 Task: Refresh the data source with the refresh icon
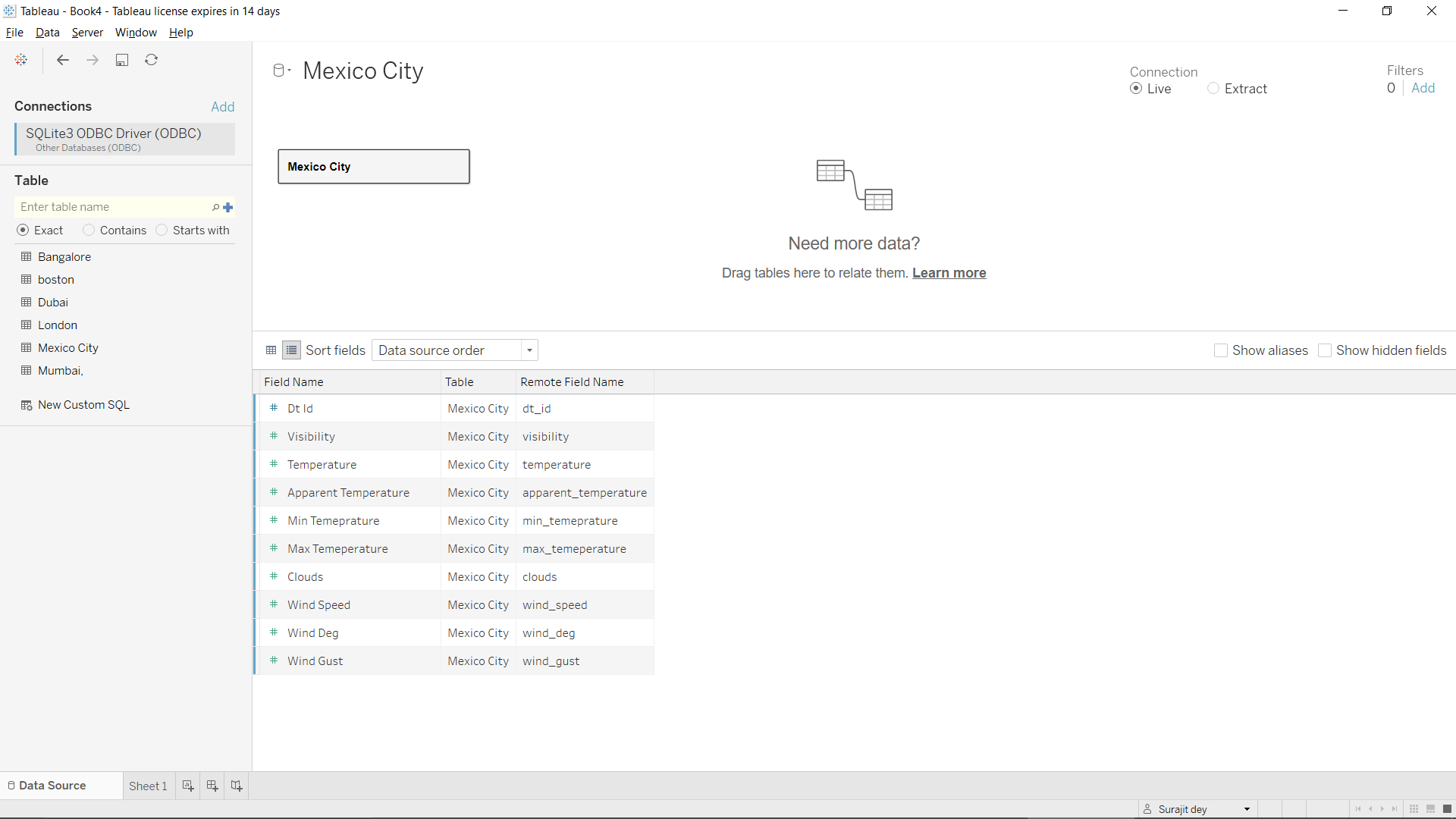coord(152,60)
